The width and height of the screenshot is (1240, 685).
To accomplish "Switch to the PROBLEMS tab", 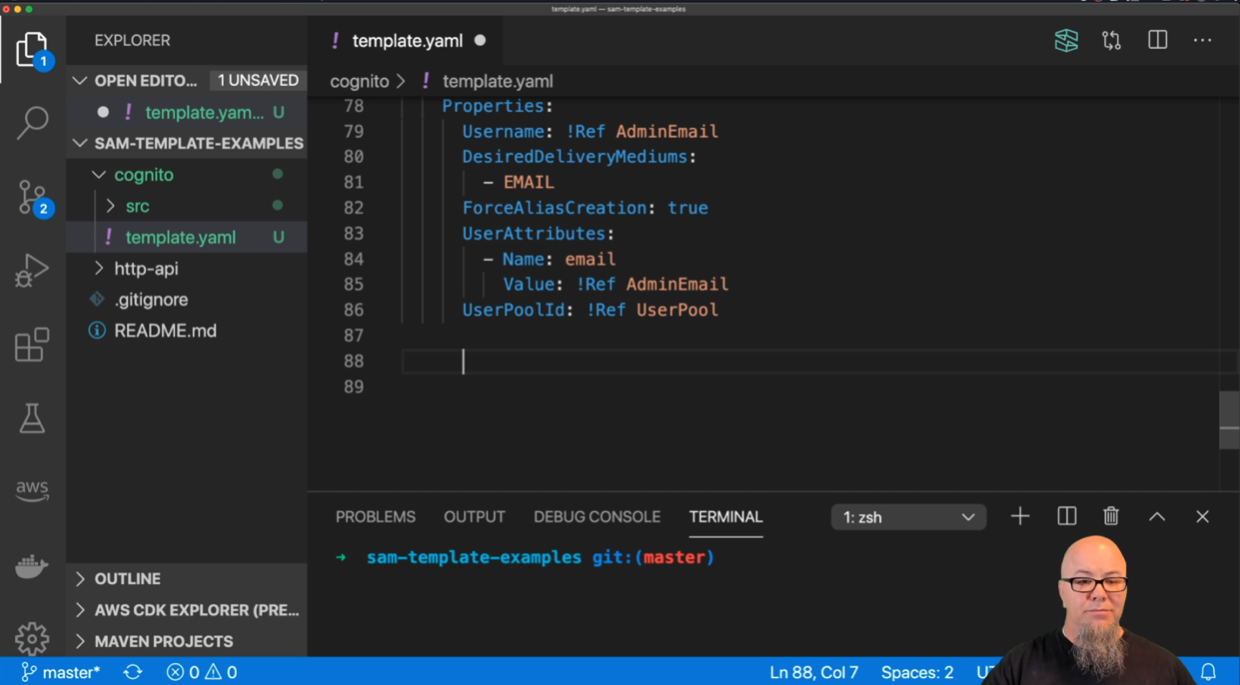I will [x=375, y=516].
